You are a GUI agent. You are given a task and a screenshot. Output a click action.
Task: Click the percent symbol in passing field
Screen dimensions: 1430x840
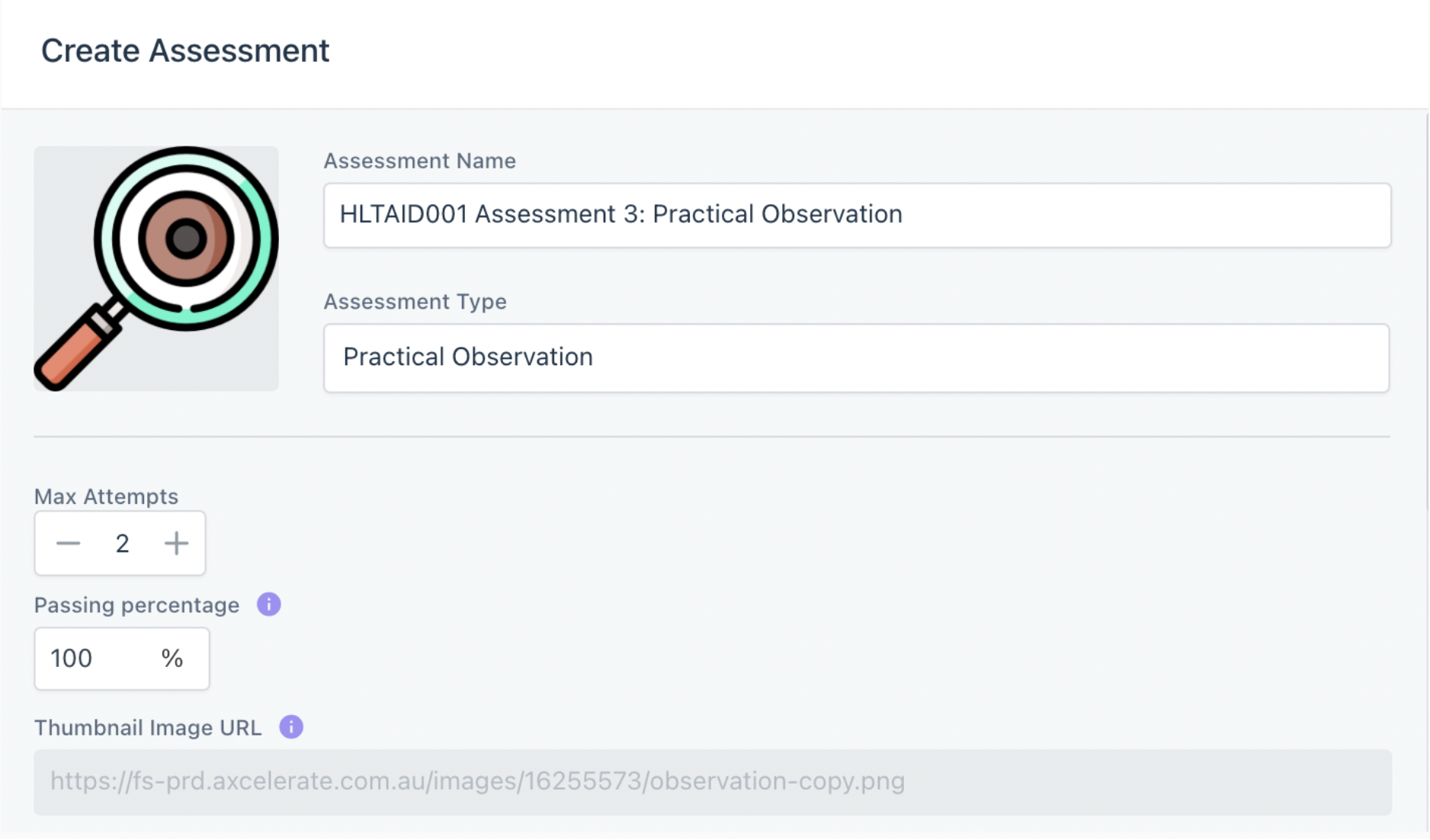172,659
